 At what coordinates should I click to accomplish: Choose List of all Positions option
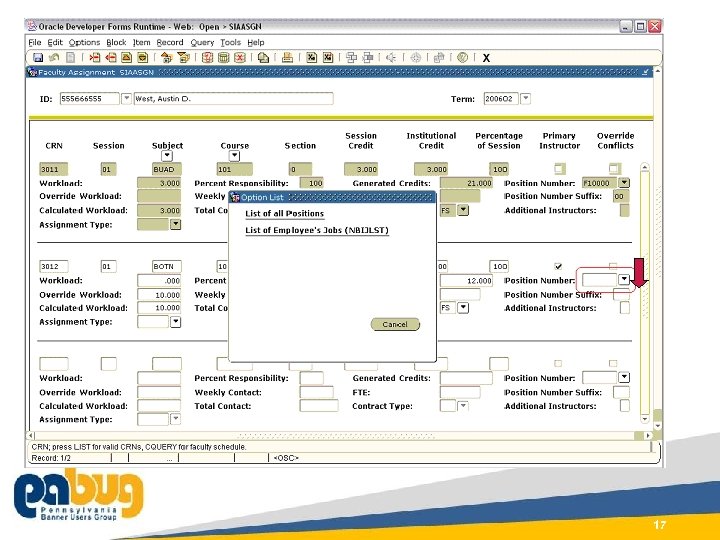285,214
